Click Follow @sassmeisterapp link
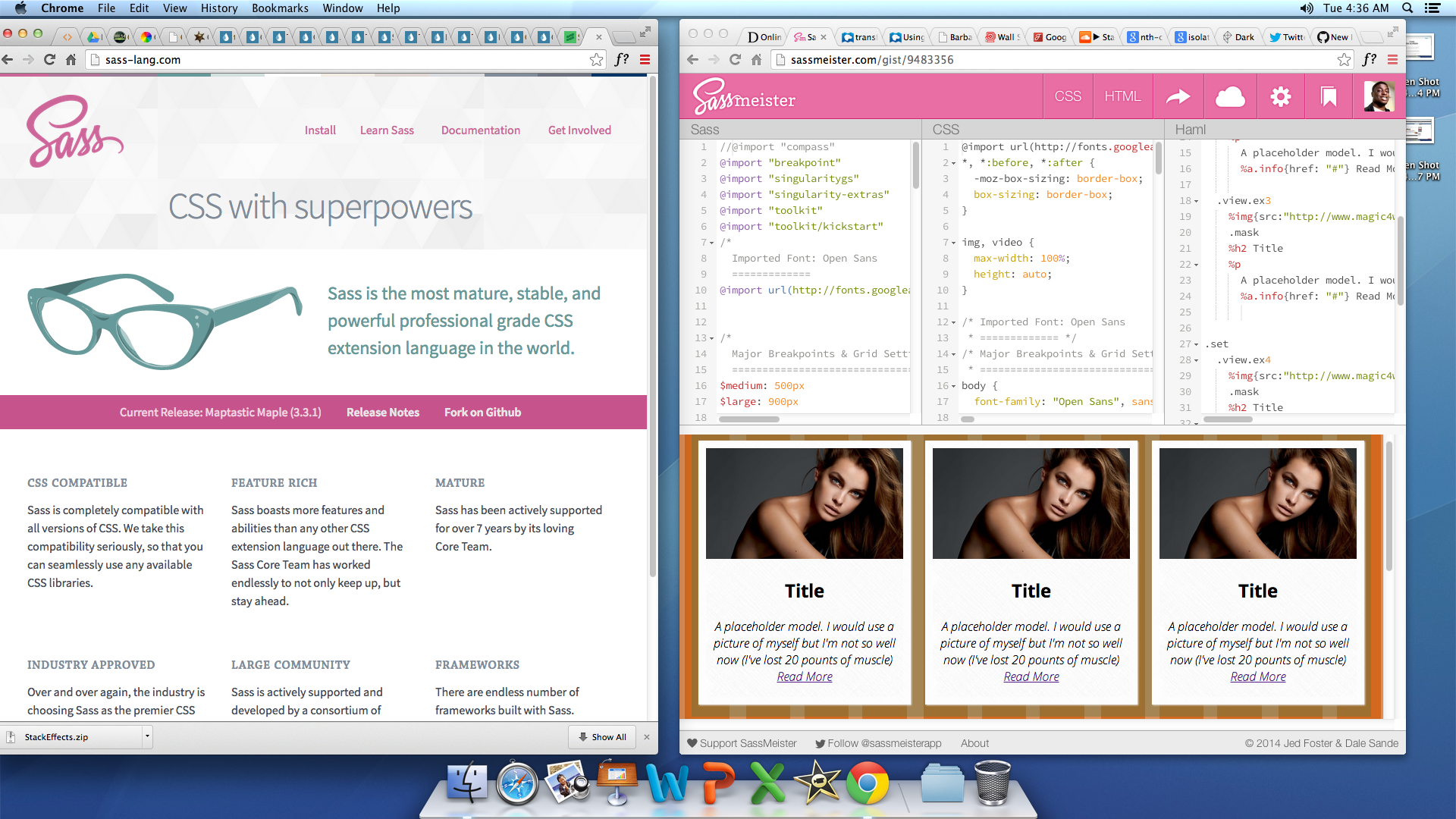Image resolution: width=1456 pixels, height=819 pixels. (x=878, y=743)
